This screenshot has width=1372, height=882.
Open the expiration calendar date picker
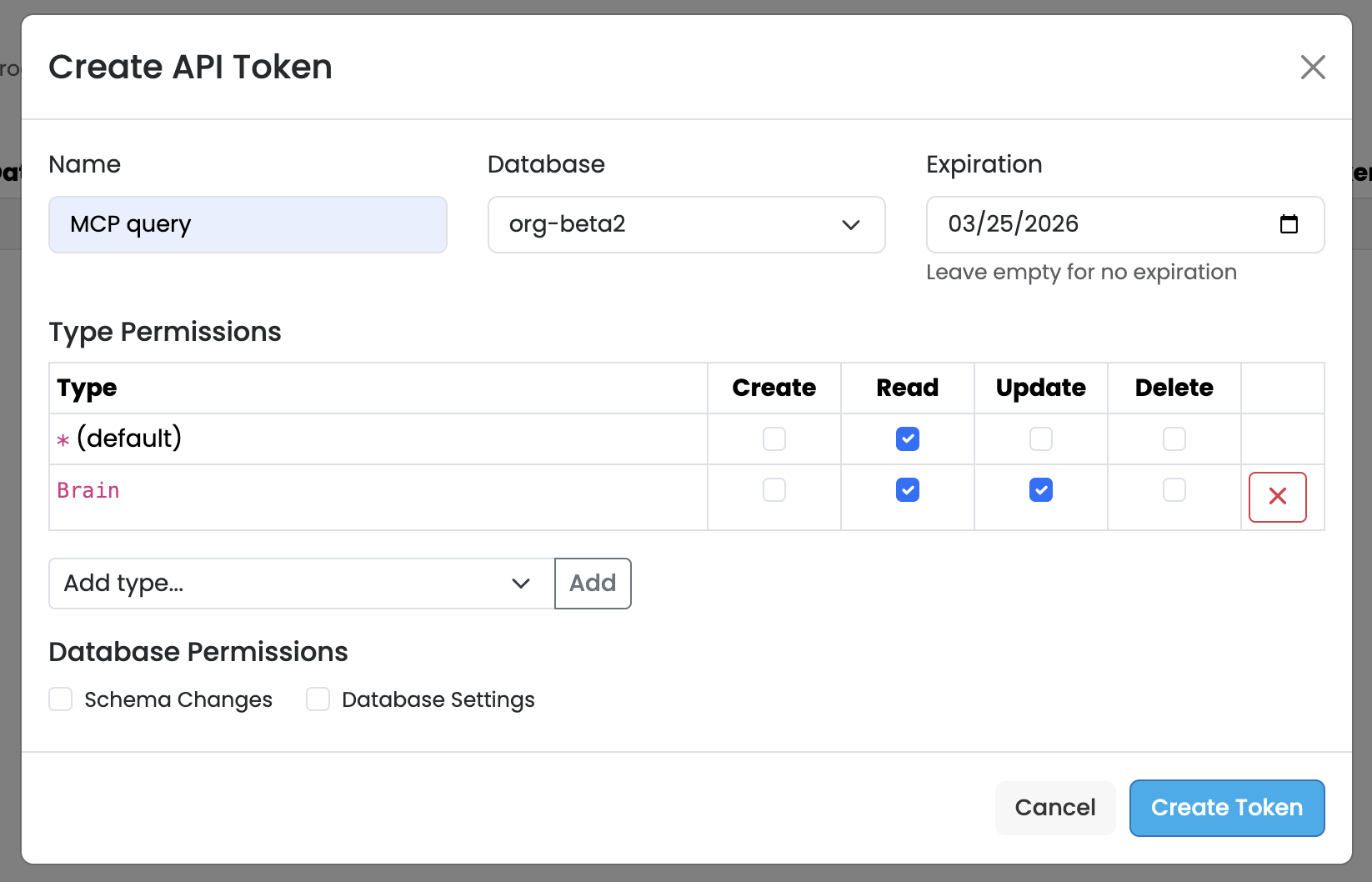(x=1289, y=224)
